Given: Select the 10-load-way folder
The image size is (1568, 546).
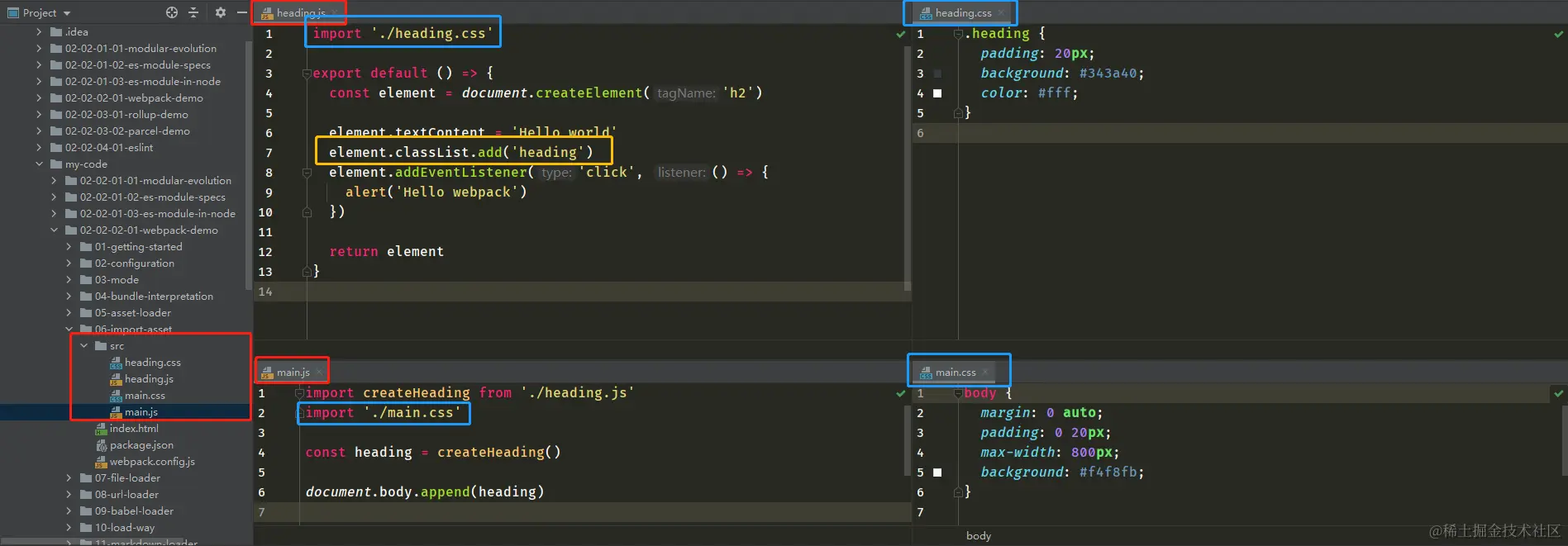Looking at the screenshot, I should pos(124,528).
